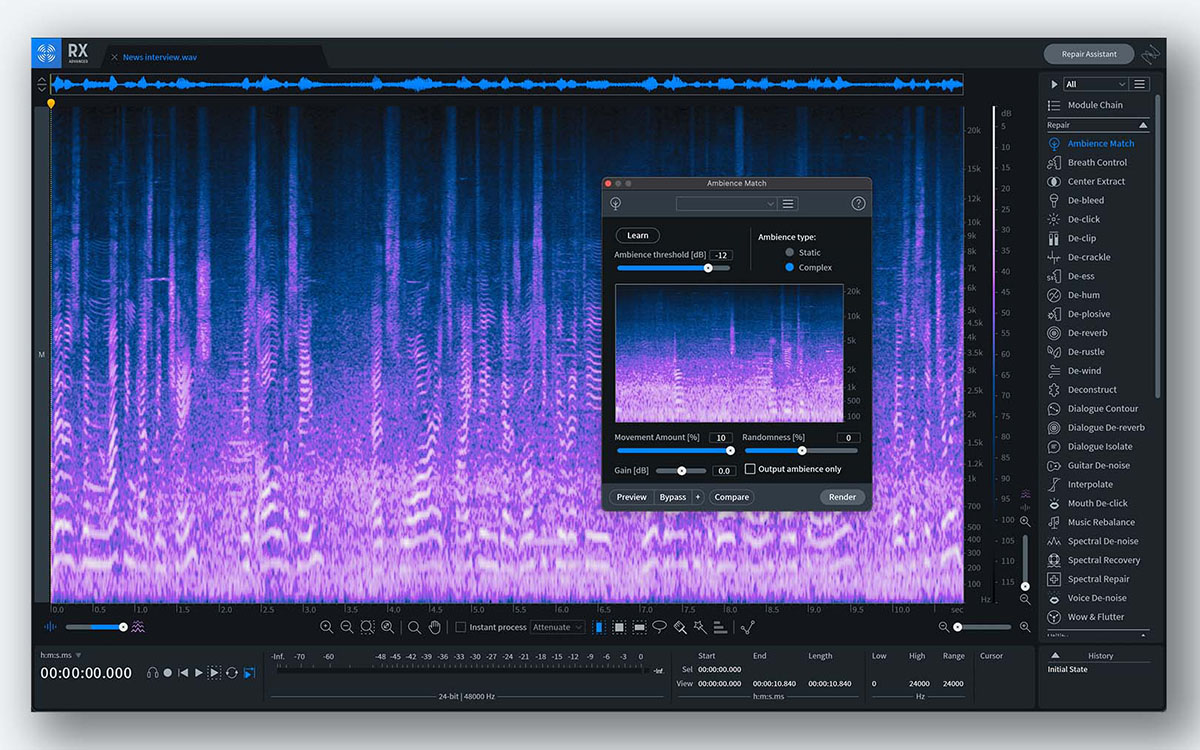Open the Ambience Match preset dropdown

coord(726,203)
